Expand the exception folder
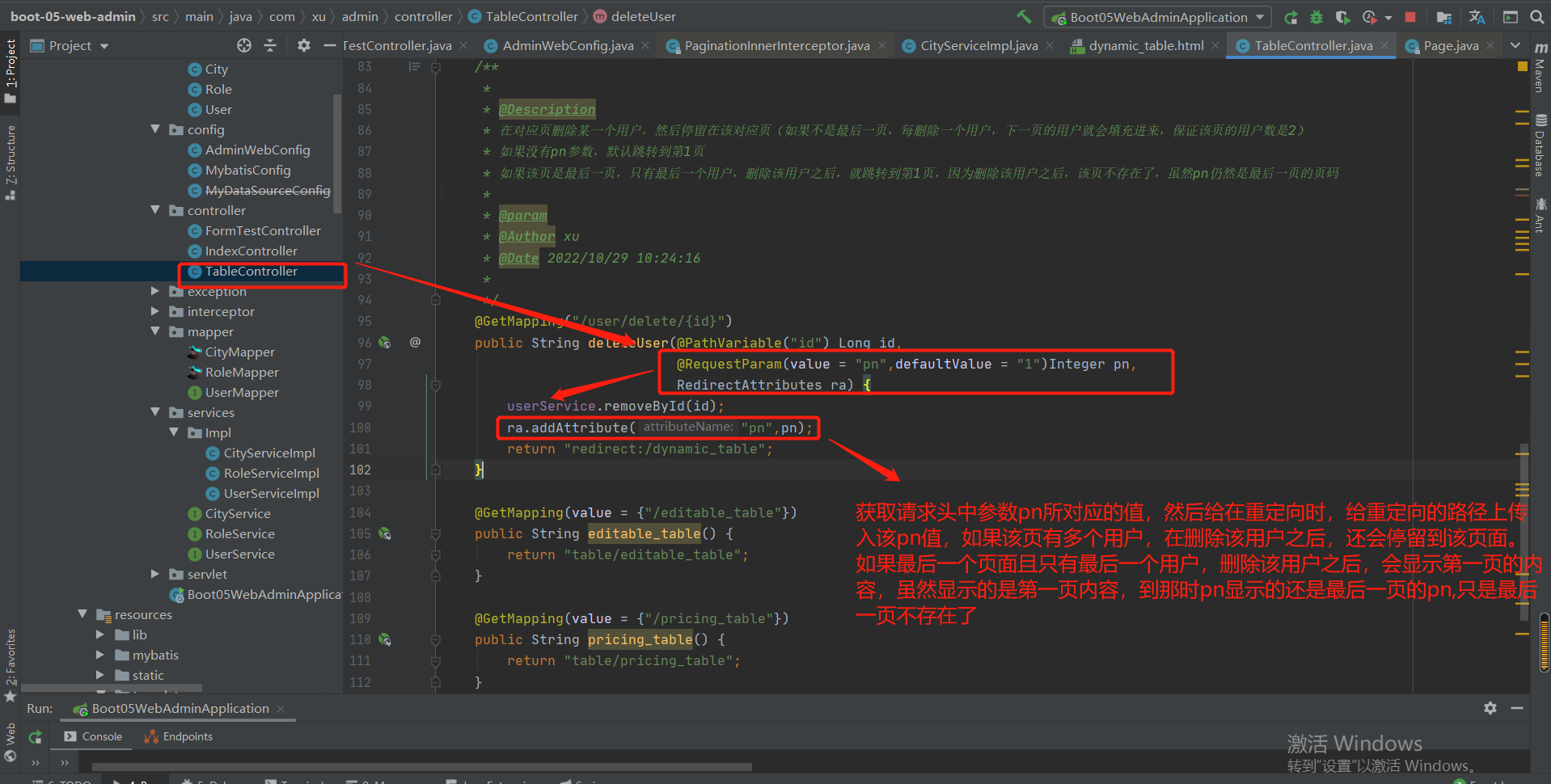This screenshot has height=784, width=1551. (x=155, y=291)
